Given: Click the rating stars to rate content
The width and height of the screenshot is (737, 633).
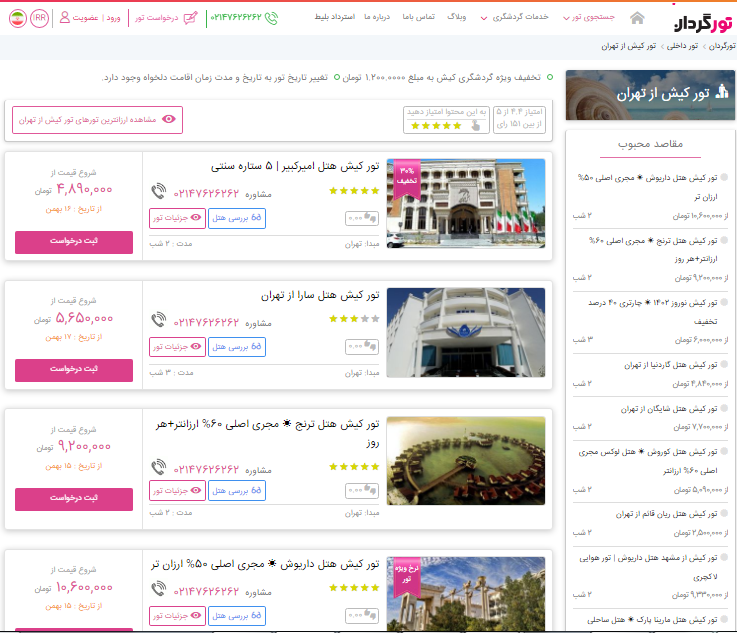Looking at the screenshot, I should (436, 126).
